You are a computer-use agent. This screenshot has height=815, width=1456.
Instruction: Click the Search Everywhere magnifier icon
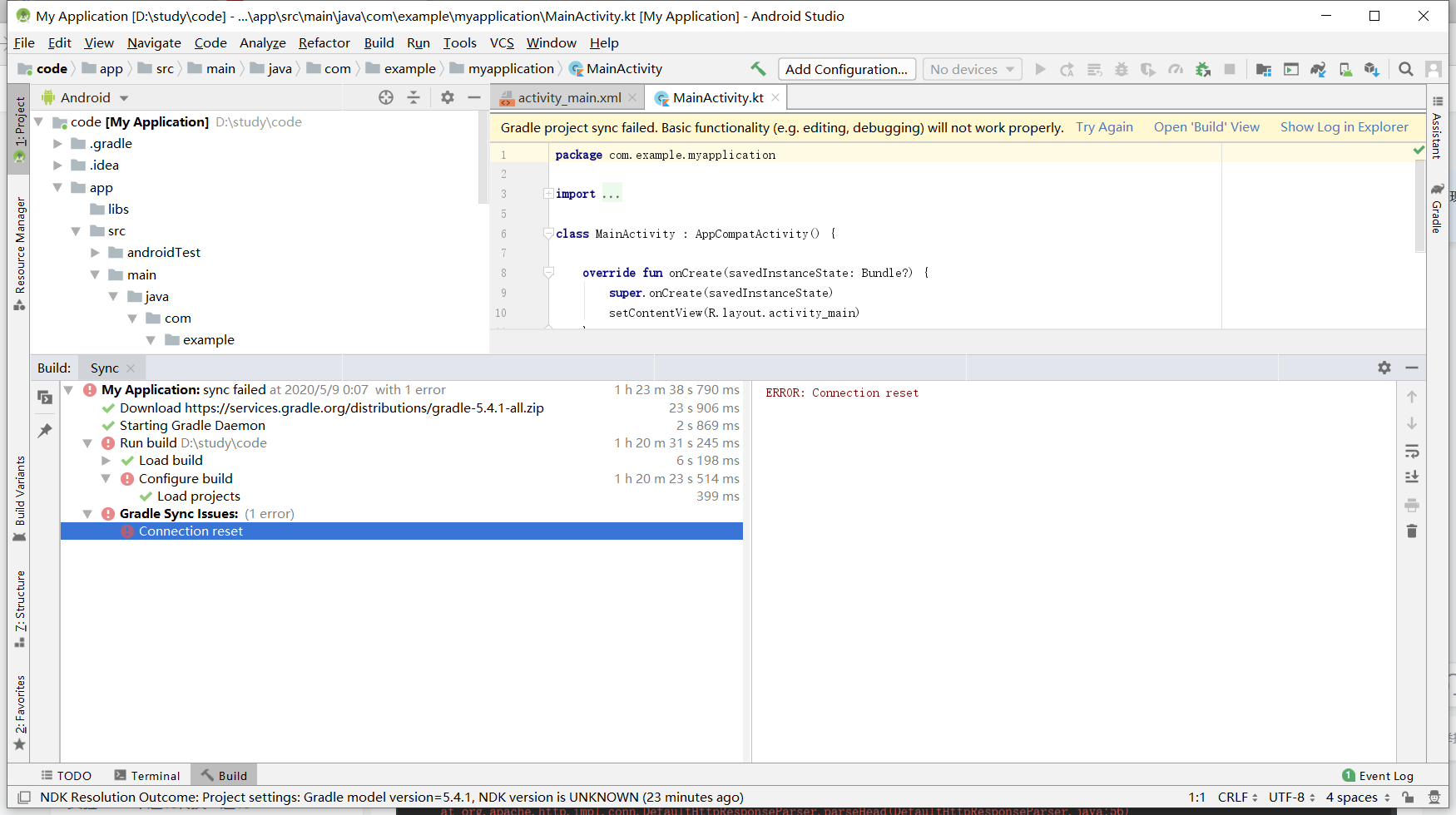pyautogui.click(x=1406, y=69)
